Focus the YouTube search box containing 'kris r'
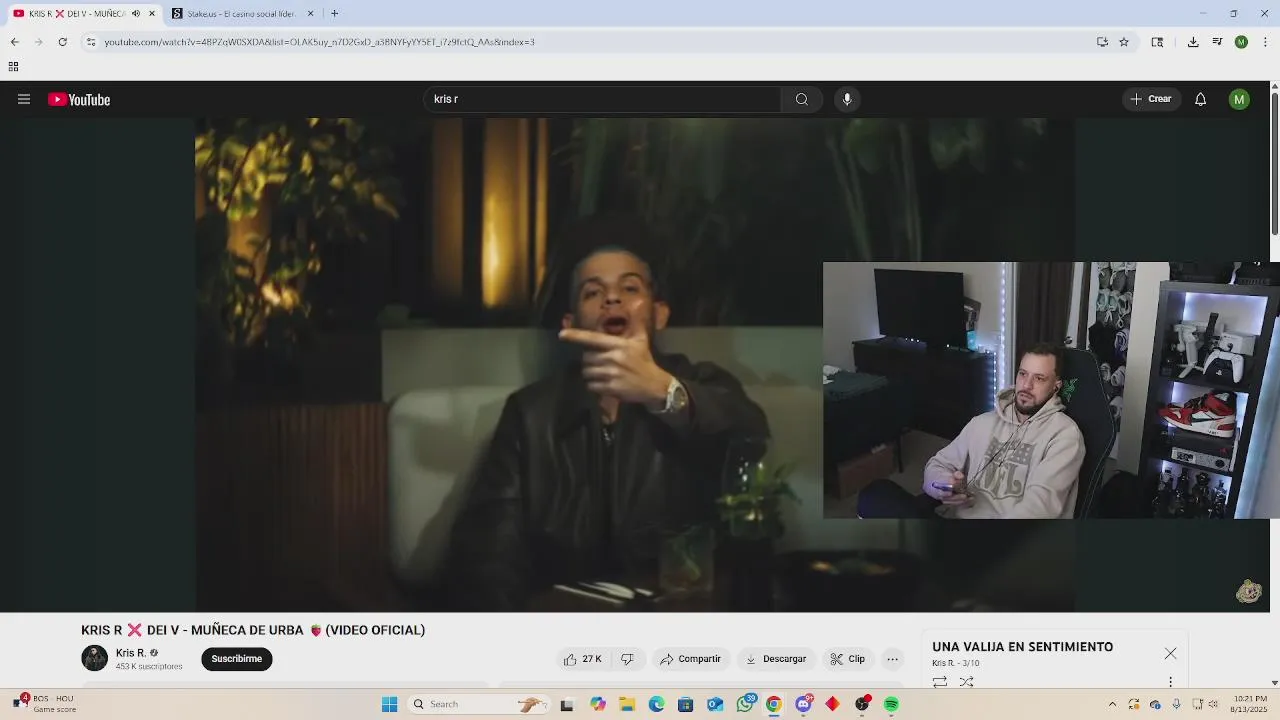Viewport: 1280px width, 720px height. [604, 99]
